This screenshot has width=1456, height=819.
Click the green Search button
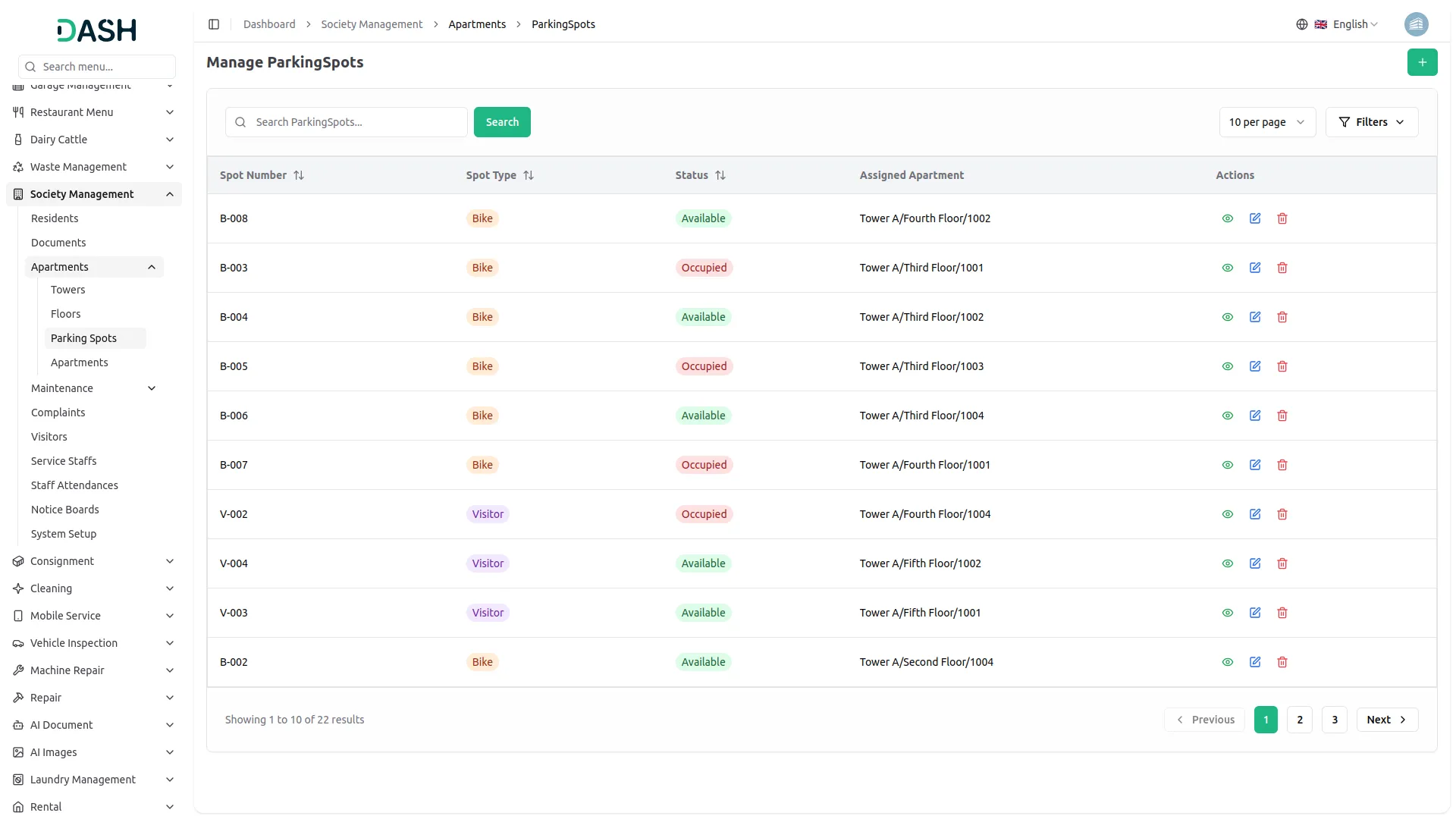pyautogui.click(x=502, y=122)
